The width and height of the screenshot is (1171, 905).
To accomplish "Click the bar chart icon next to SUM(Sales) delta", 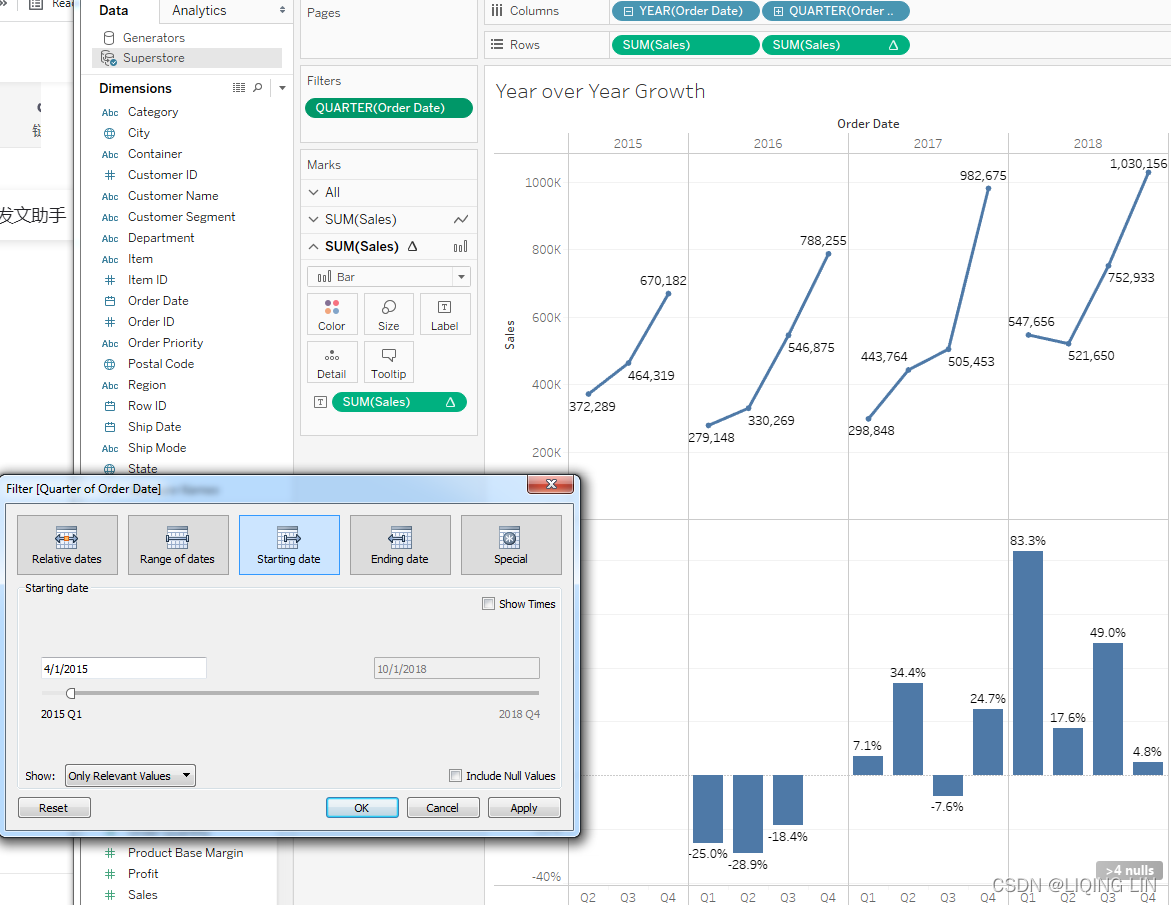I will coord(461,246).
